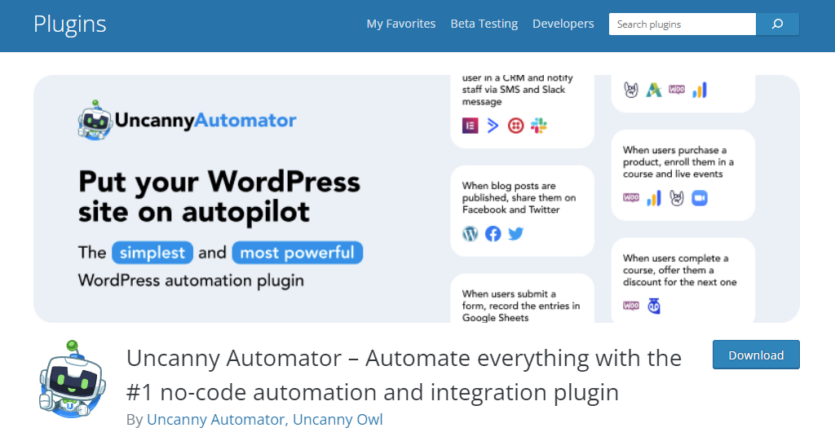Open the Developers menu item
The width and height of the screenshot is (835, 441).
point(563,24)
